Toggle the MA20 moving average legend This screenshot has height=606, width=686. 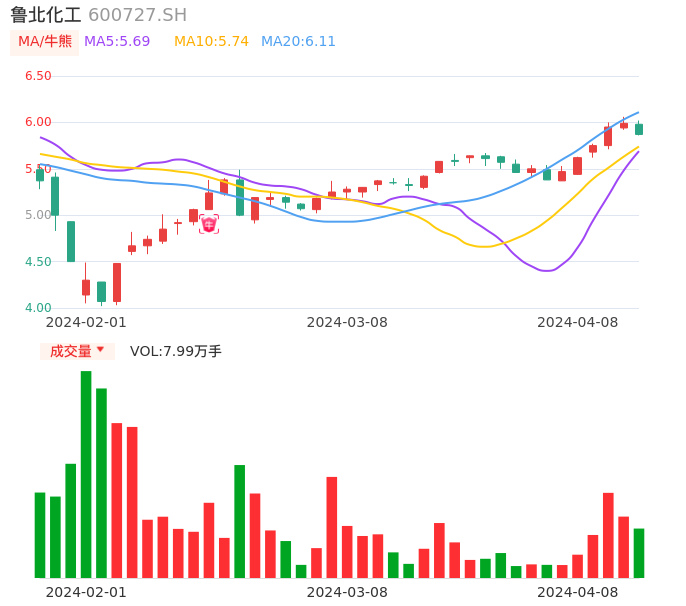pos(298,42)
